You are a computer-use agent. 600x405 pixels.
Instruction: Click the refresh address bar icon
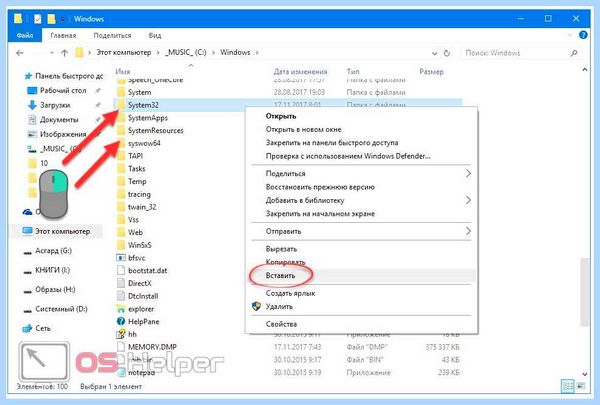point(446,53)
